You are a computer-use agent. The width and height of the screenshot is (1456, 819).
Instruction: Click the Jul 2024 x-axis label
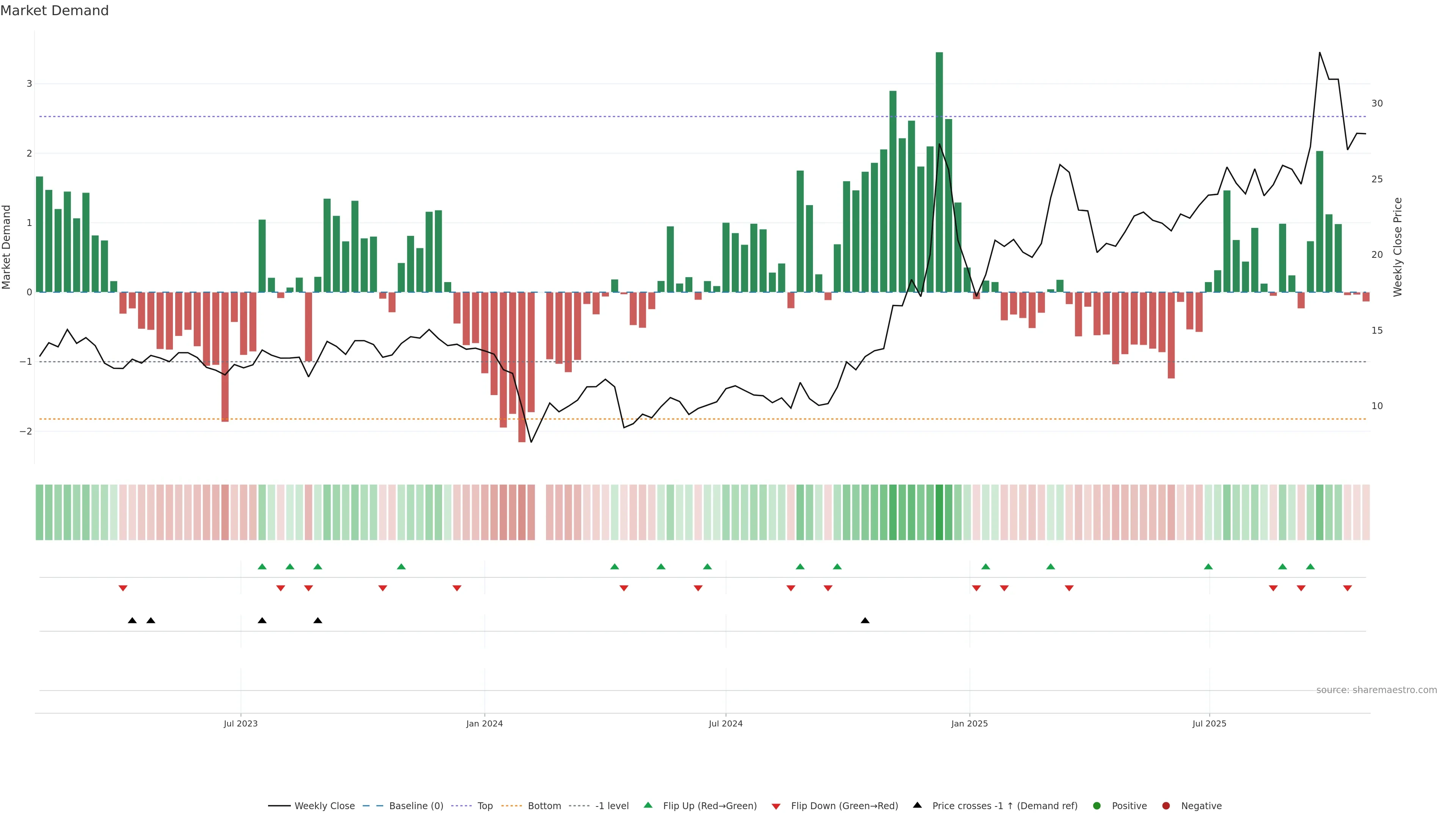coord(726,723)
